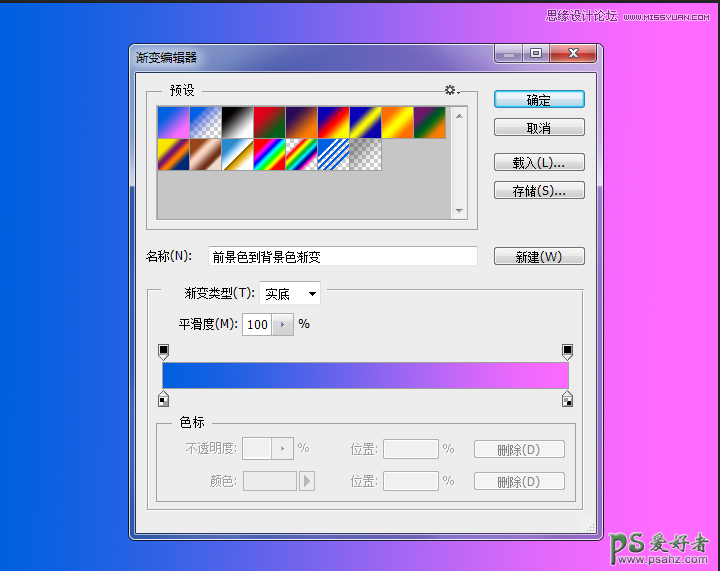The height and width of the screenshot is (571, 720).
Task: Choose the red-to-green gradient preset
Action: (269, 122)
